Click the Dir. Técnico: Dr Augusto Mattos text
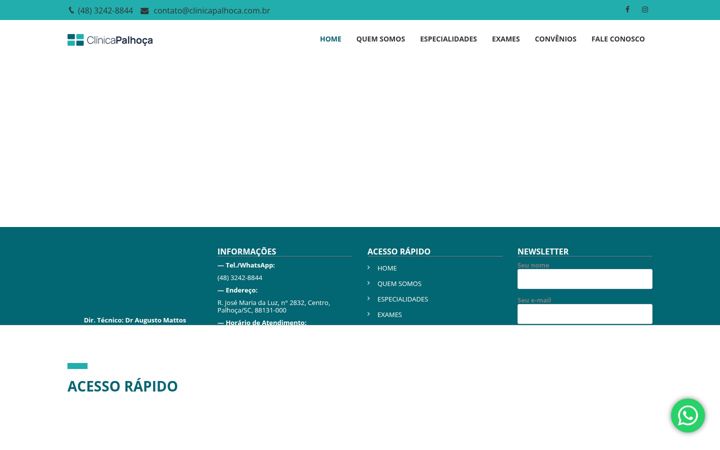Screen dimensions: 720x450 pyautogui.click(x=135, y=320)
